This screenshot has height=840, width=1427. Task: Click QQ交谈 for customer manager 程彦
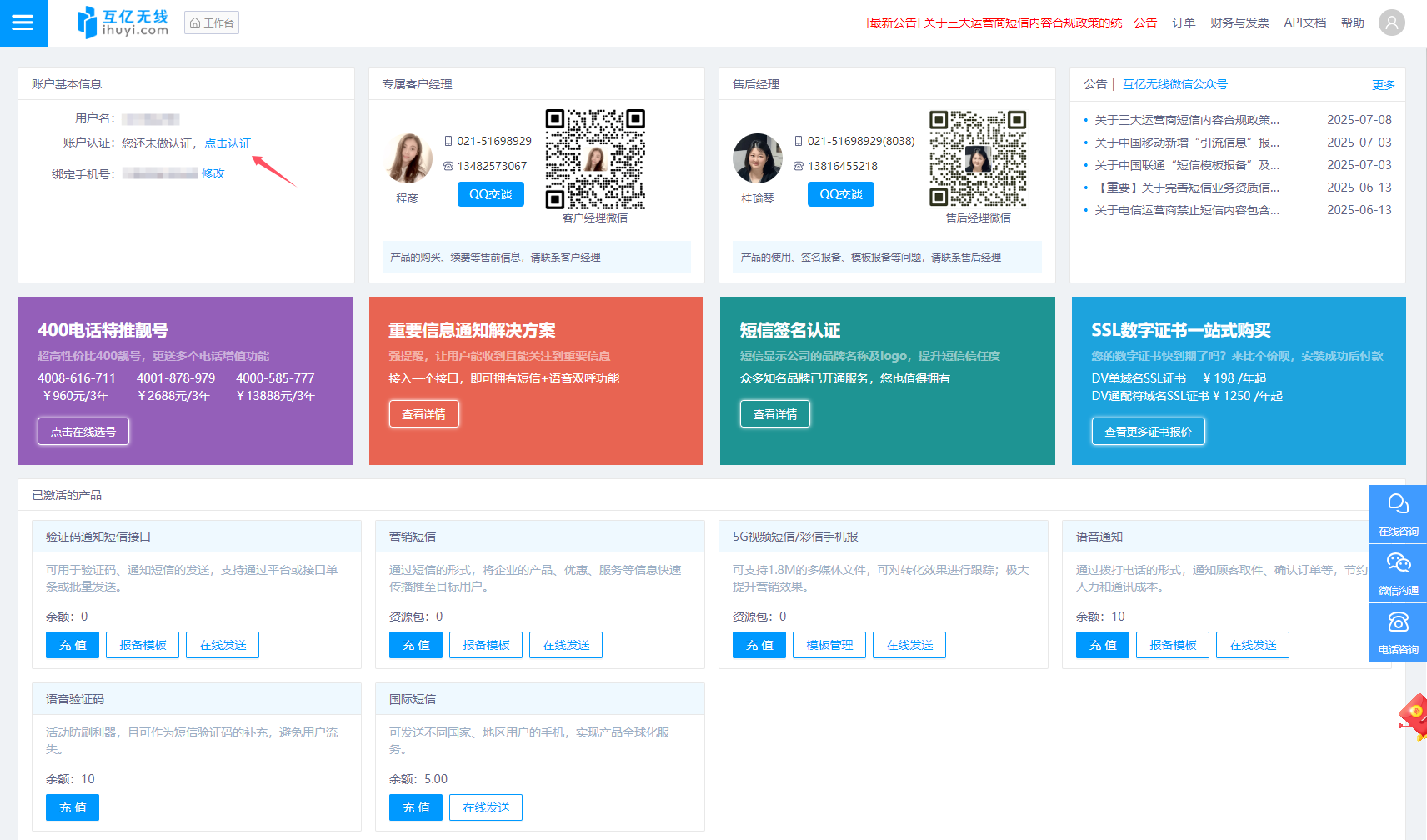(x=490, y=194)
